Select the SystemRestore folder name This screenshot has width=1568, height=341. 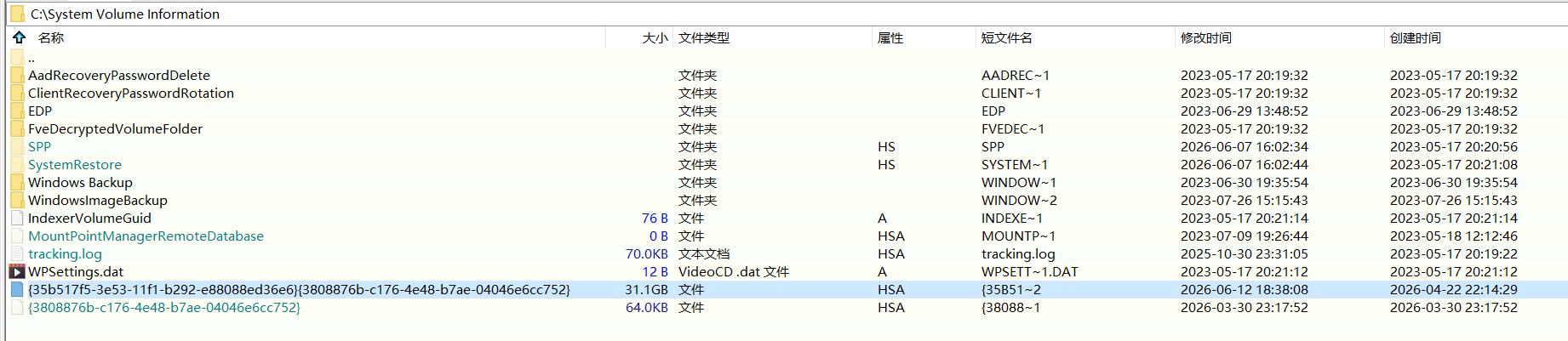75,164
